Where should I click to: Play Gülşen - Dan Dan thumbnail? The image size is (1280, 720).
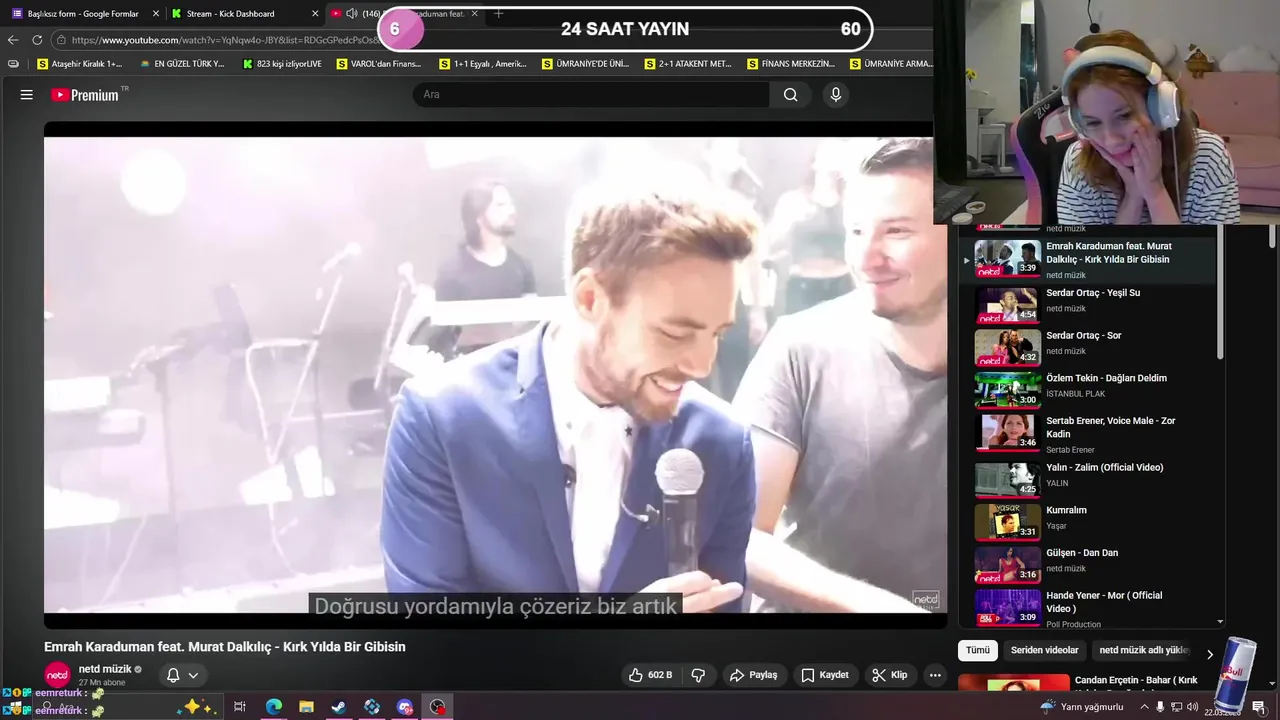tap(1008, 564)
